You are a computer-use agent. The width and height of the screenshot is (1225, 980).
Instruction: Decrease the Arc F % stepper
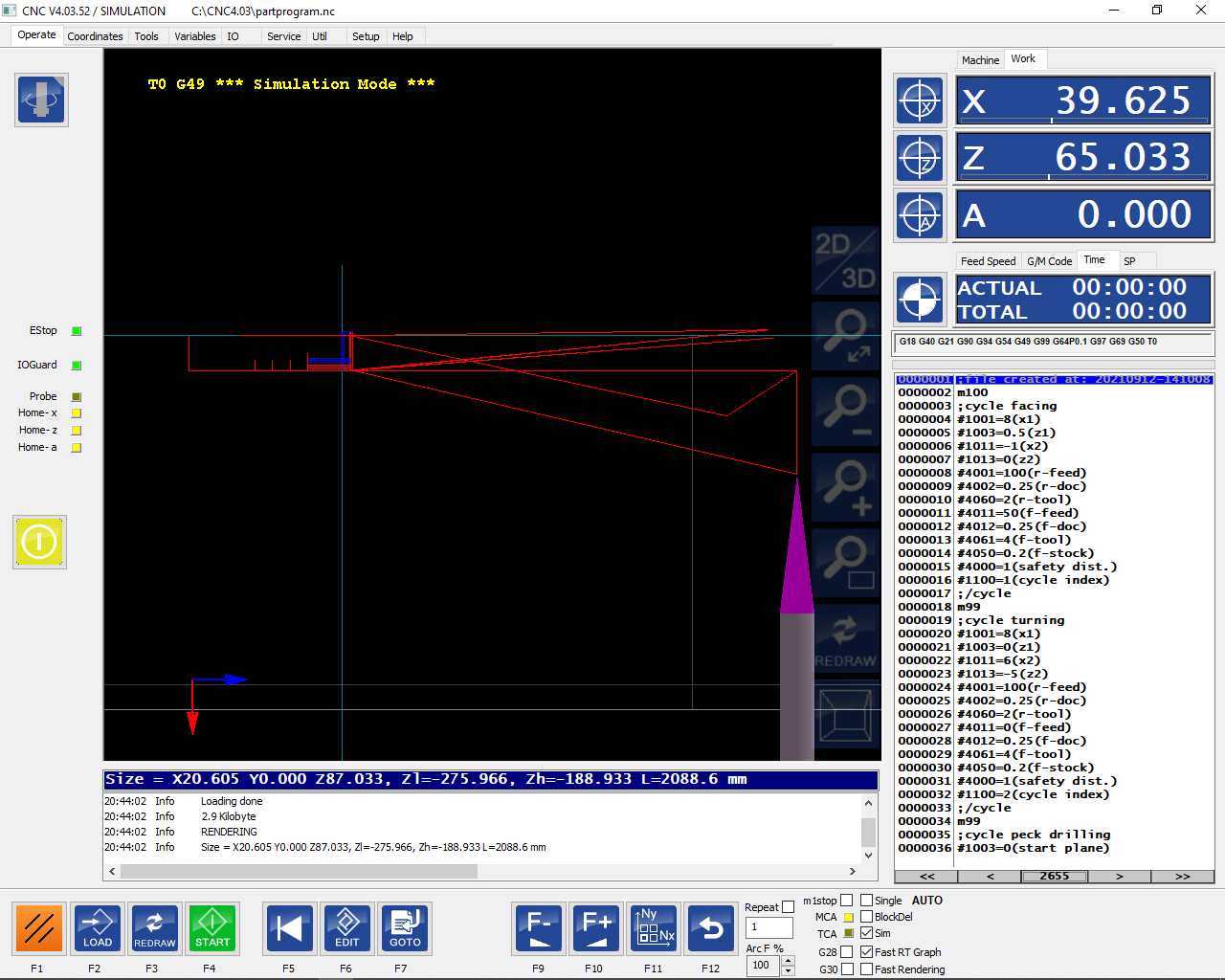pyautogui.click(x=789, y=970)
